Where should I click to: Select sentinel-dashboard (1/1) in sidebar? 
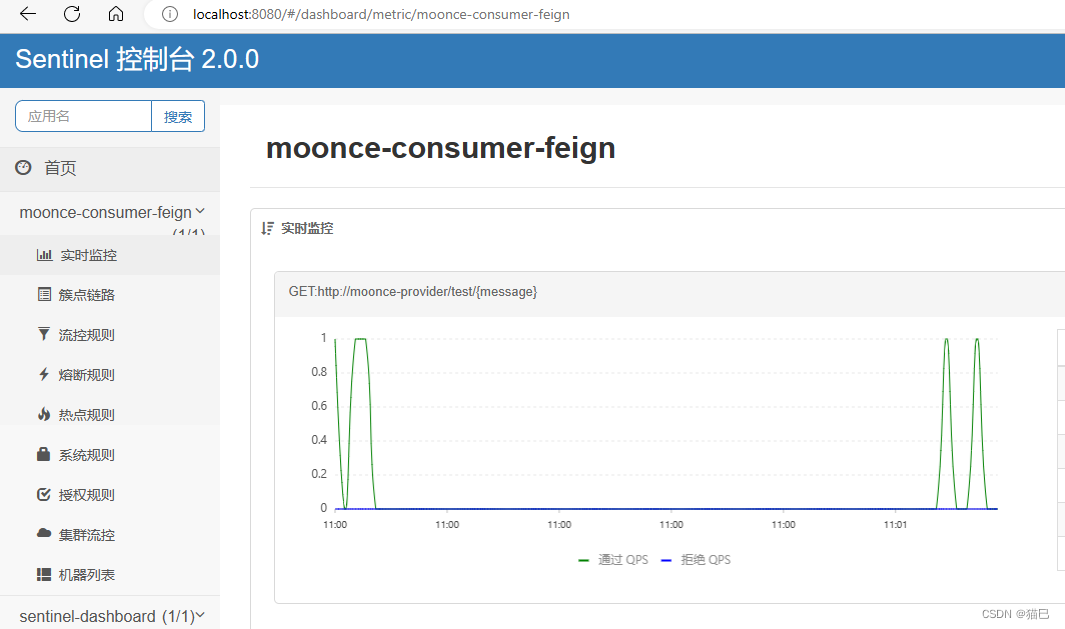click(107, 616)
